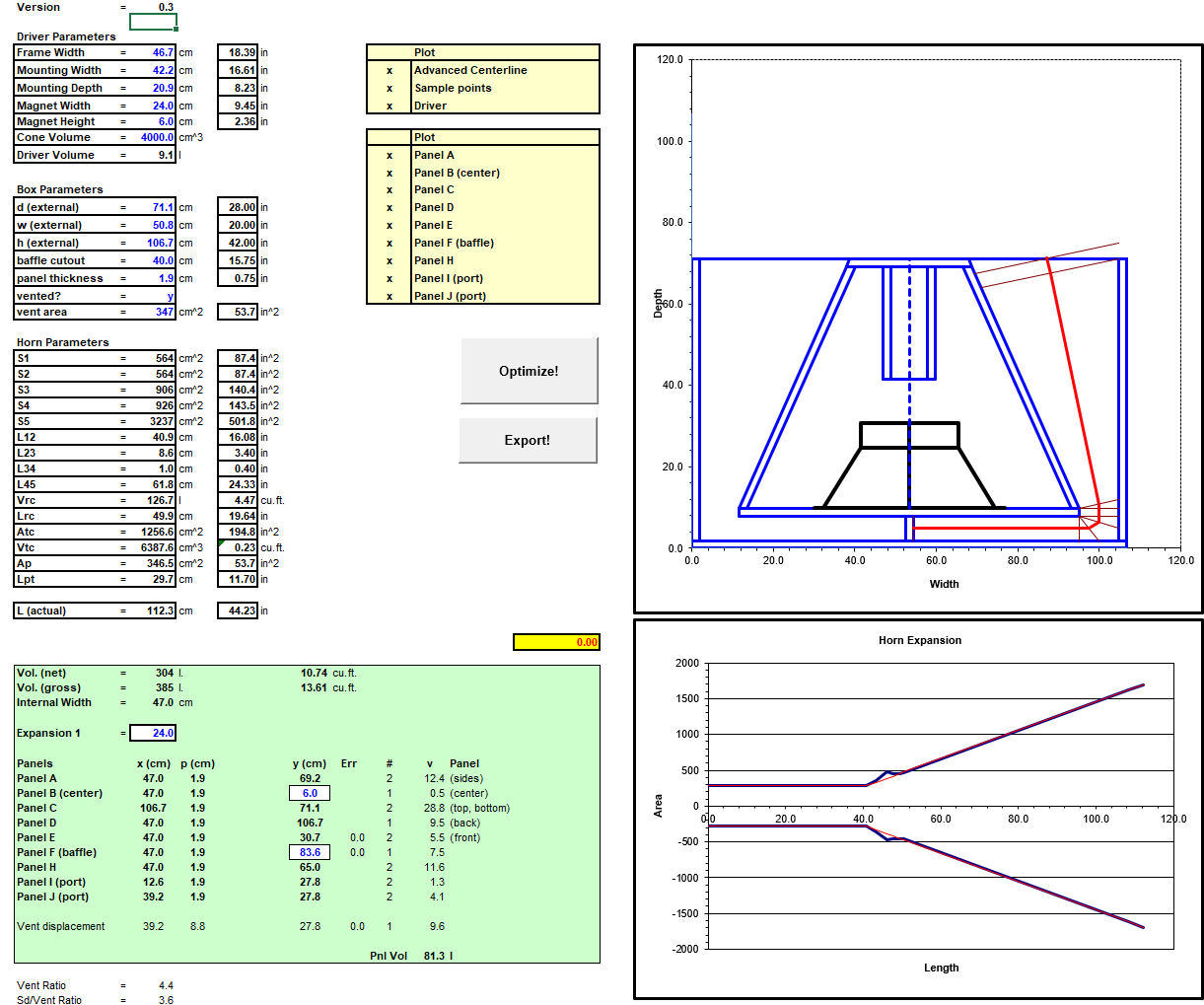The image size is (1204, 1005).
Task: Click the Optimize! button
Action: (x=529, y=371)
